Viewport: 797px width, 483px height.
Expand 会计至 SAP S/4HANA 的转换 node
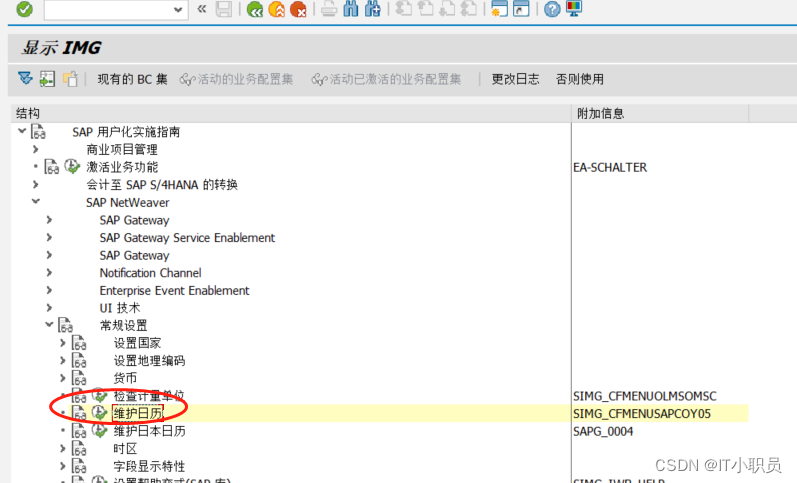coord(35,184)
